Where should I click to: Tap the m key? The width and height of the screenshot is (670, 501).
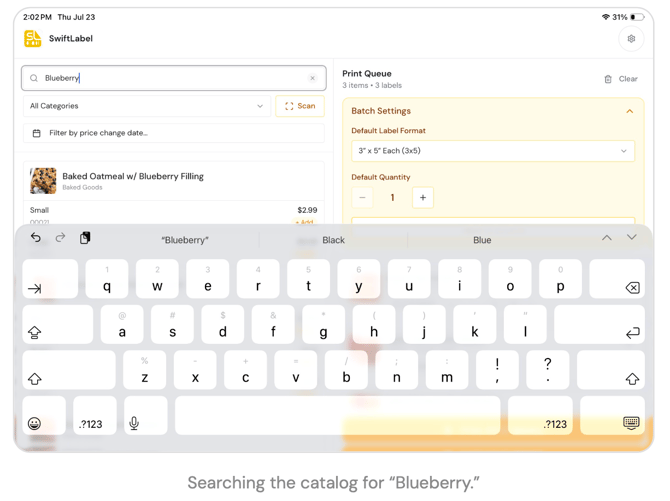(x=447, y=370)
